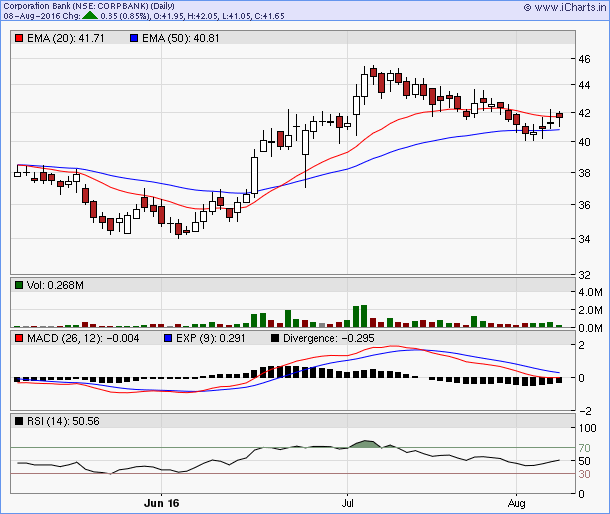Click the 44 price axis label
Screen dimensions: 610x514
(584, 85)
